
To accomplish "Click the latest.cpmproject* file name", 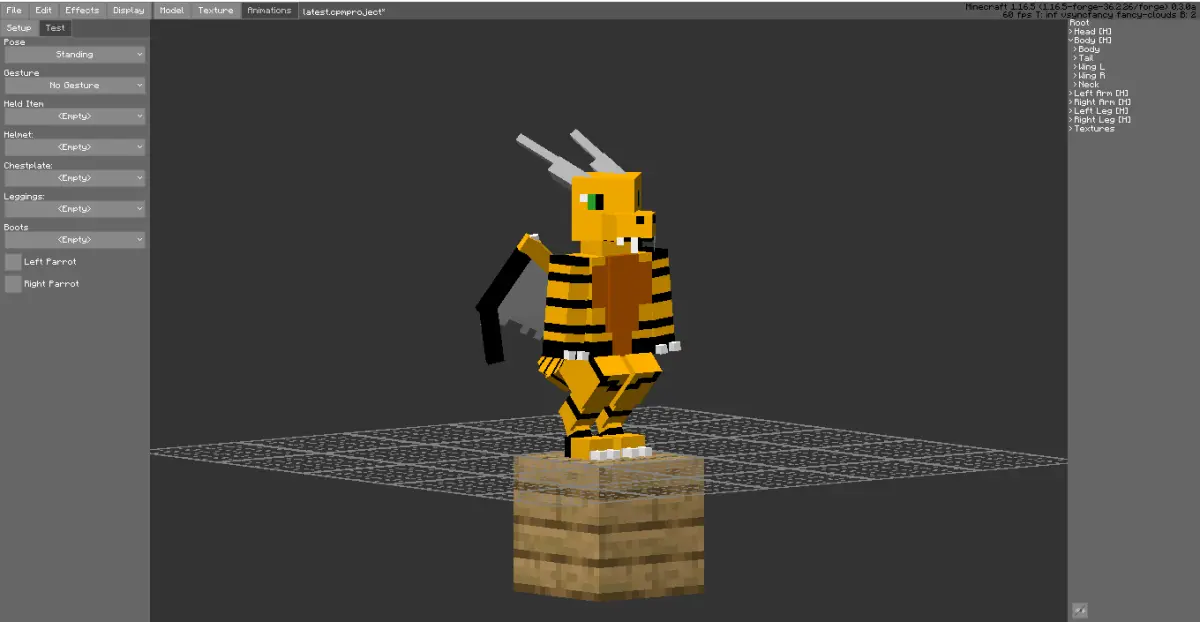I will 344,11.
